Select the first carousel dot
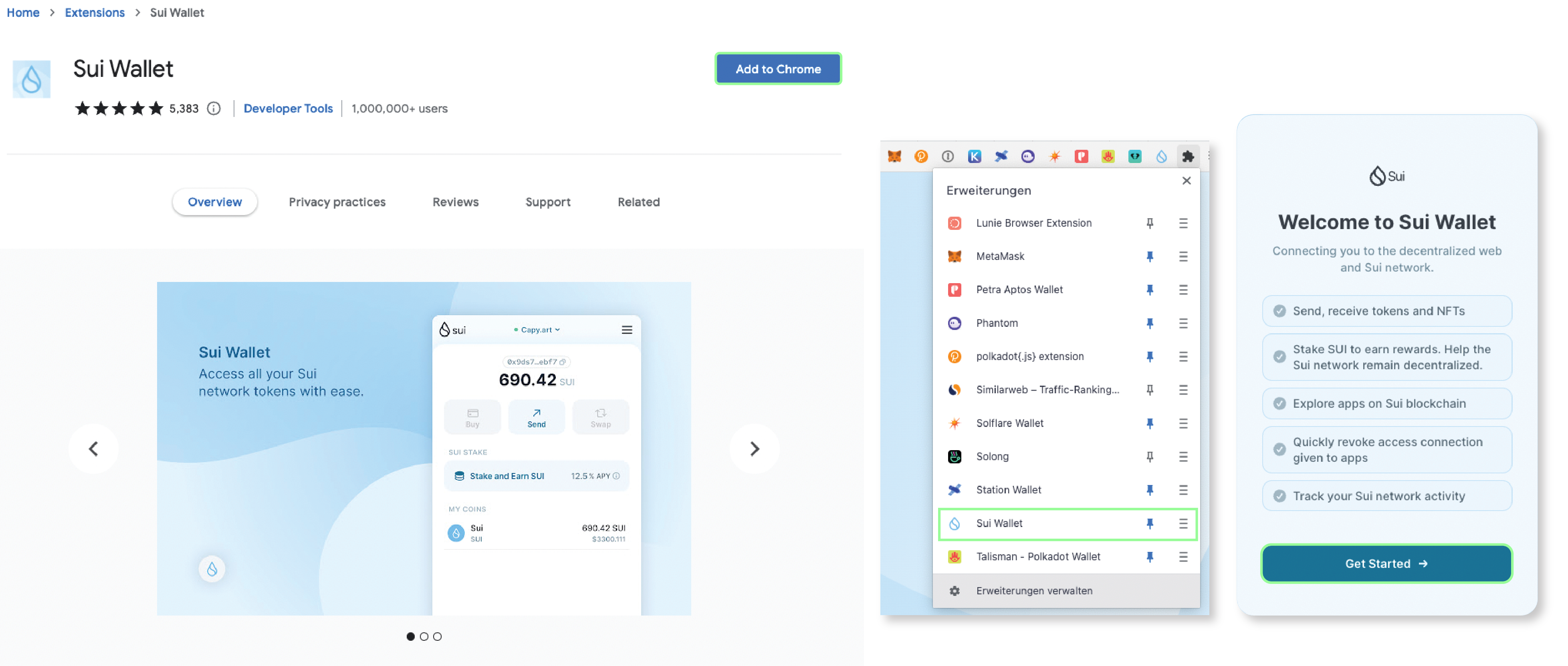The height and width of the screenshot is (666, 1568). click(x=410, y=637)
